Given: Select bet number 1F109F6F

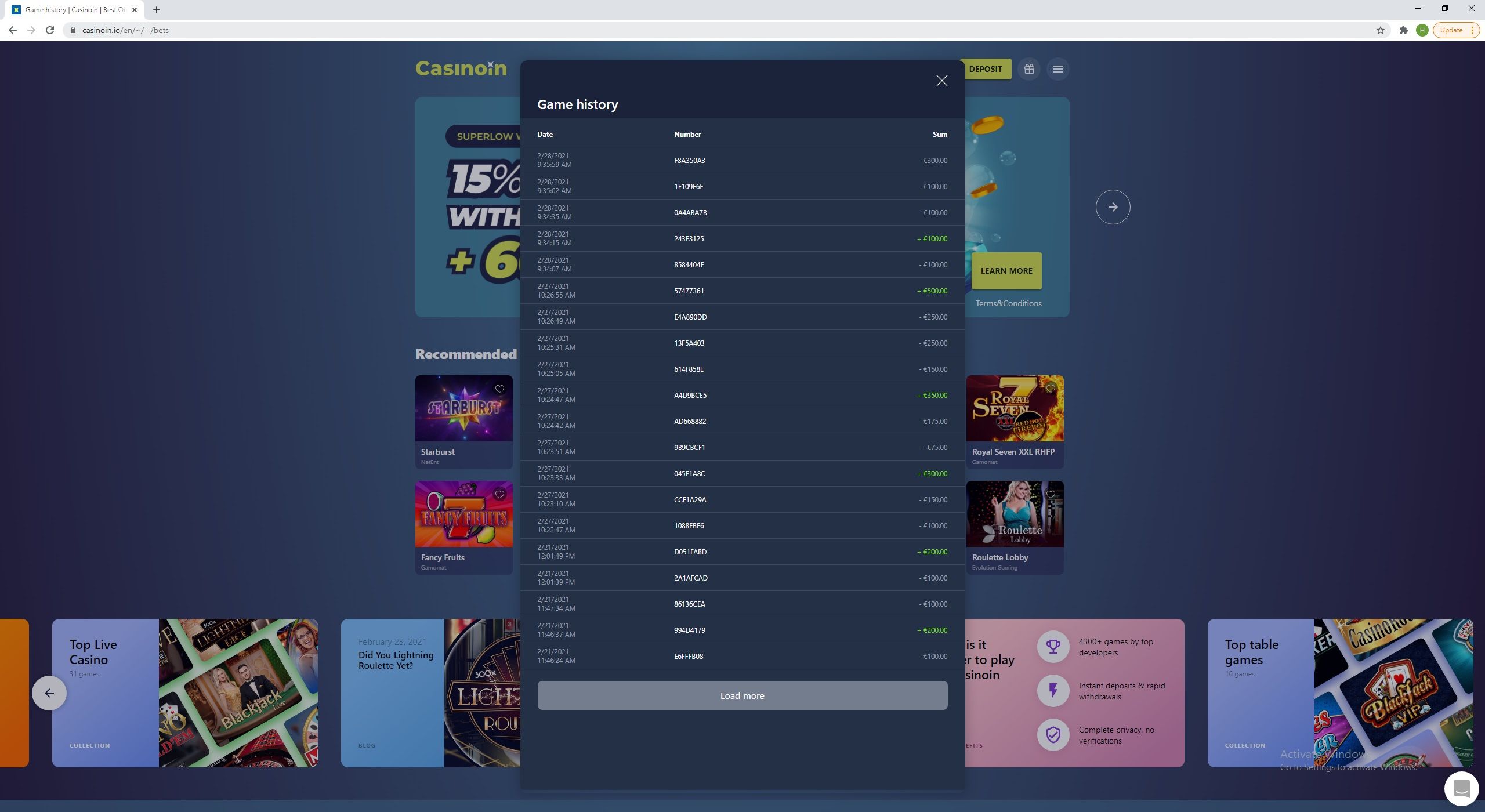Looking at the screenshot, I should tap(689, 187).
